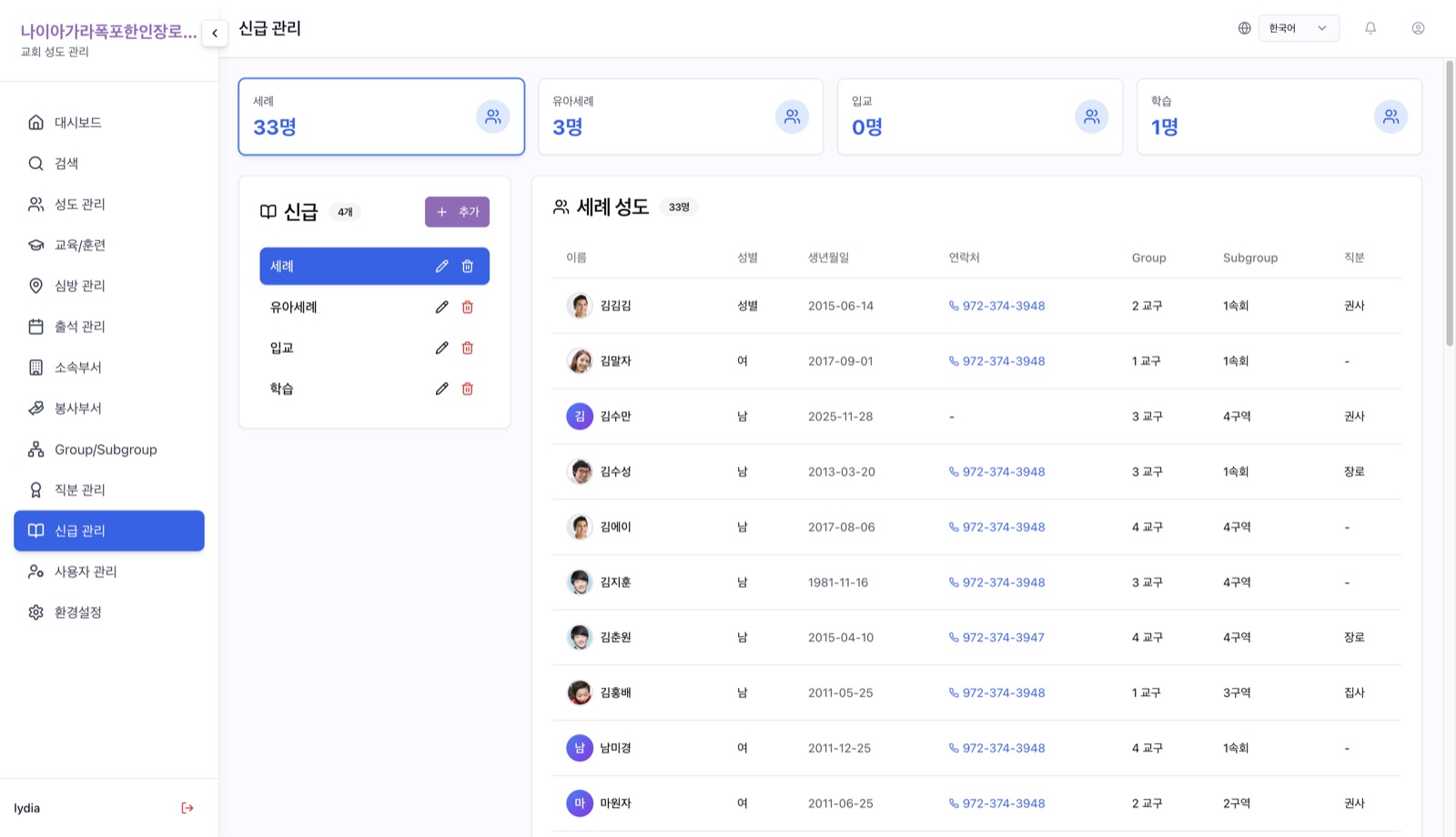Image resolution: width=1456 pixels, height=837 pixels.
Task: Open the 한국어 language dropdown
Action: 1299,28
